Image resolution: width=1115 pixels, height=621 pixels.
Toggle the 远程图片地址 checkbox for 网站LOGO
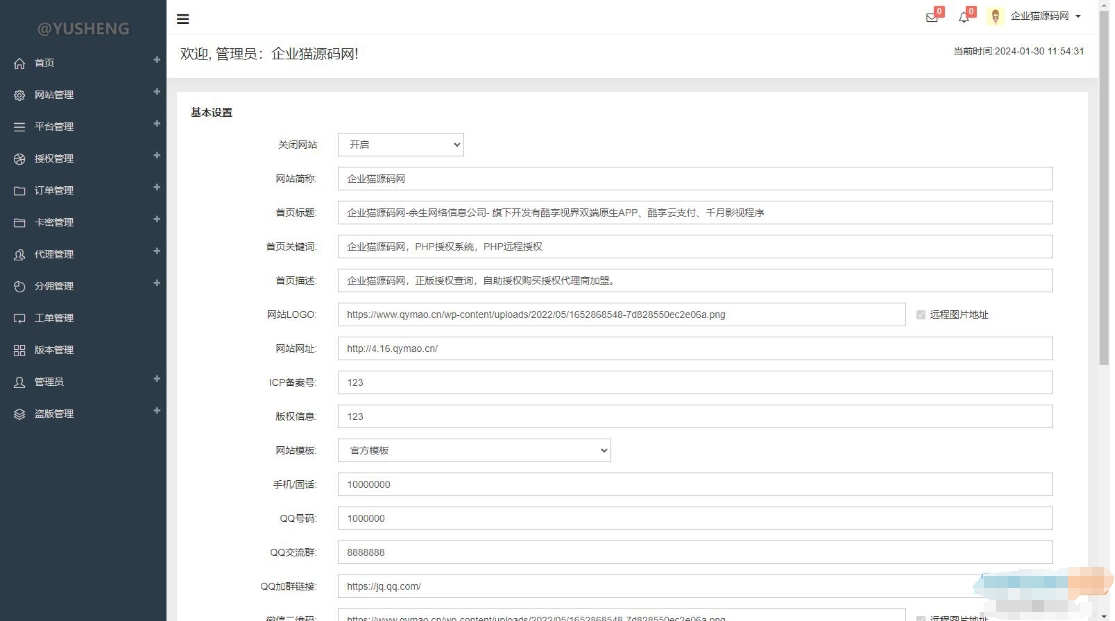921,314
